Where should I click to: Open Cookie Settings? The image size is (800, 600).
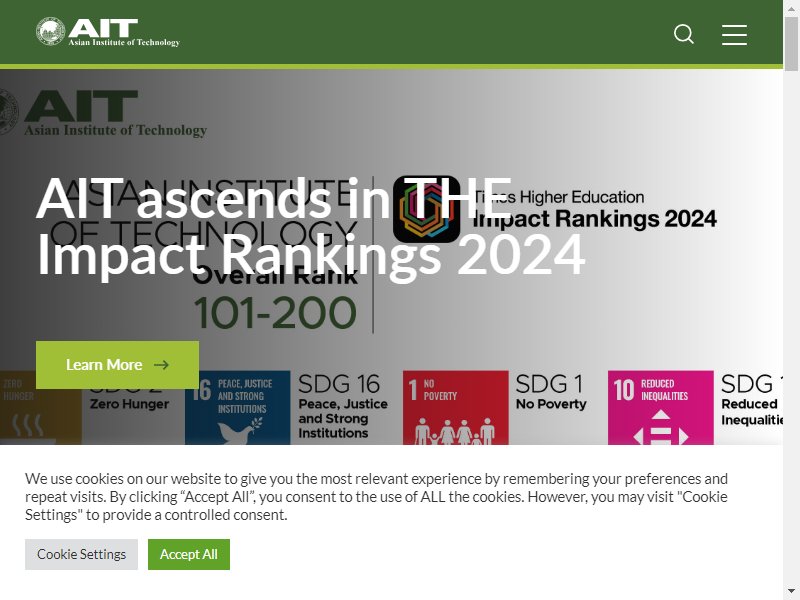pyautogui.click(x=82, y=554)
